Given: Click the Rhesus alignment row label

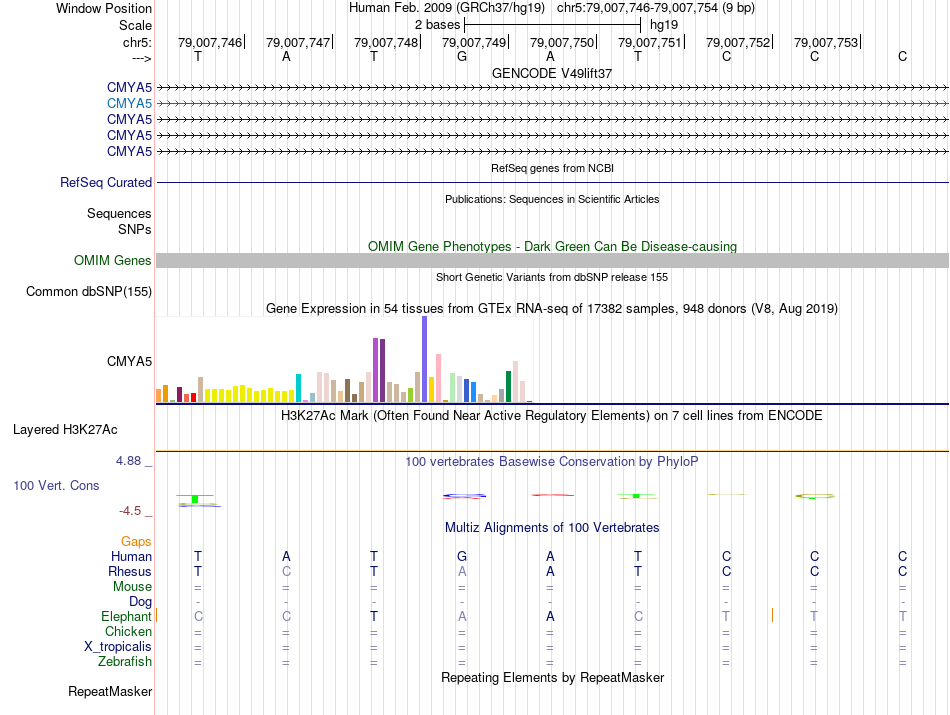Looking at the screenshot, I should click(x=130, y=572).
